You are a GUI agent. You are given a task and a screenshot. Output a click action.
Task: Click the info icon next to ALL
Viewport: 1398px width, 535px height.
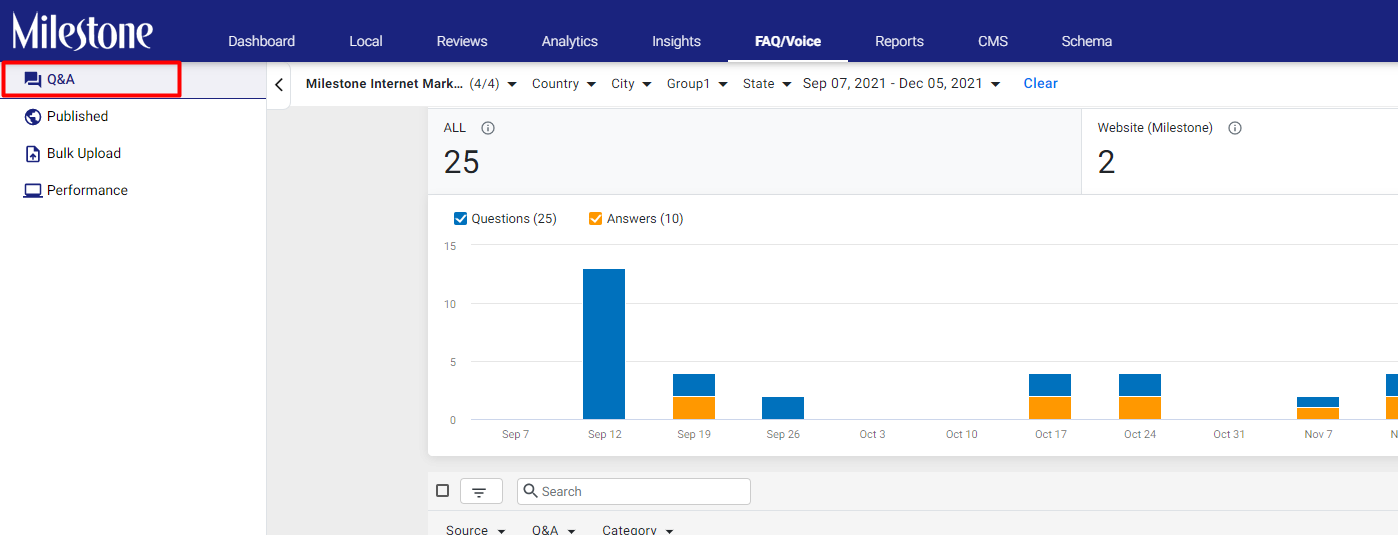pos(488,128)
